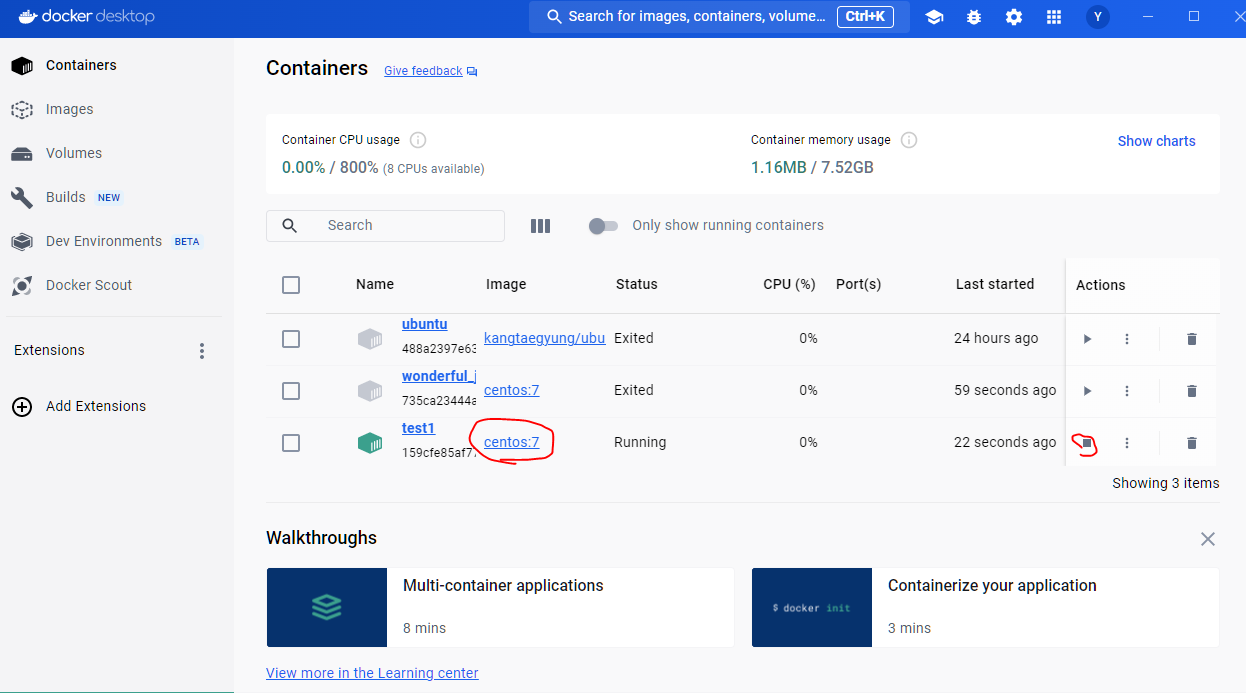The image size is (1246, 693).
Task: Click '24 hours ago' in ubuntu row
Action: click(x=996, y=338)
